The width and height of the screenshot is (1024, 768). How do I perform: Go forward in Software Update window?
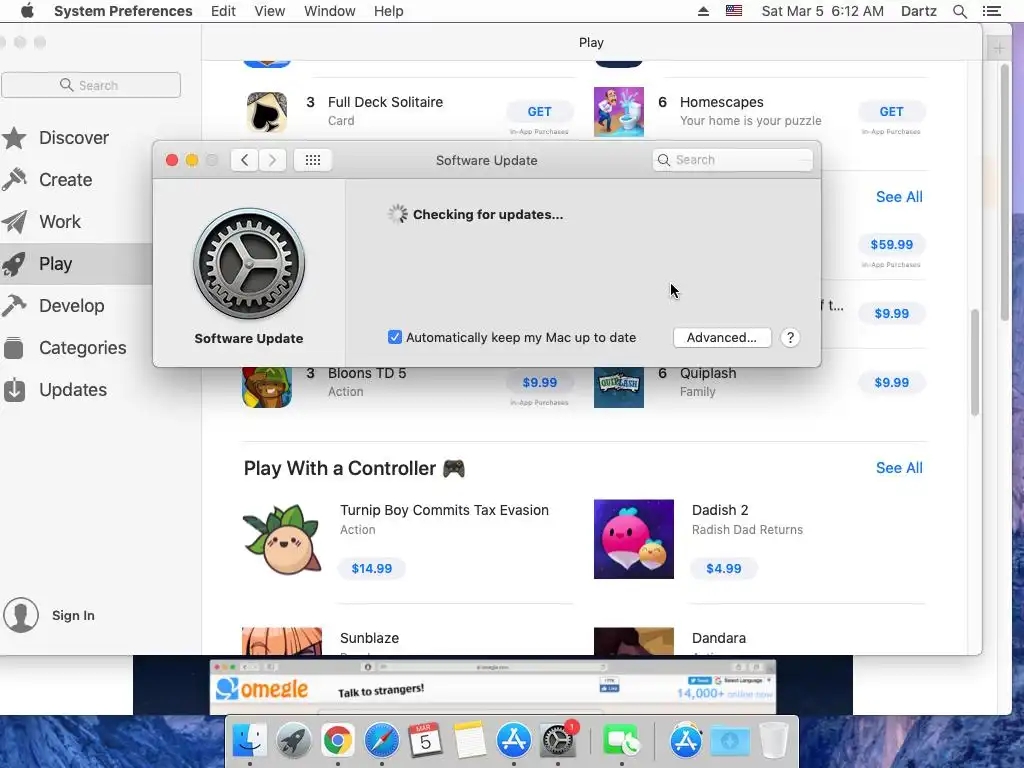[272, 160]
